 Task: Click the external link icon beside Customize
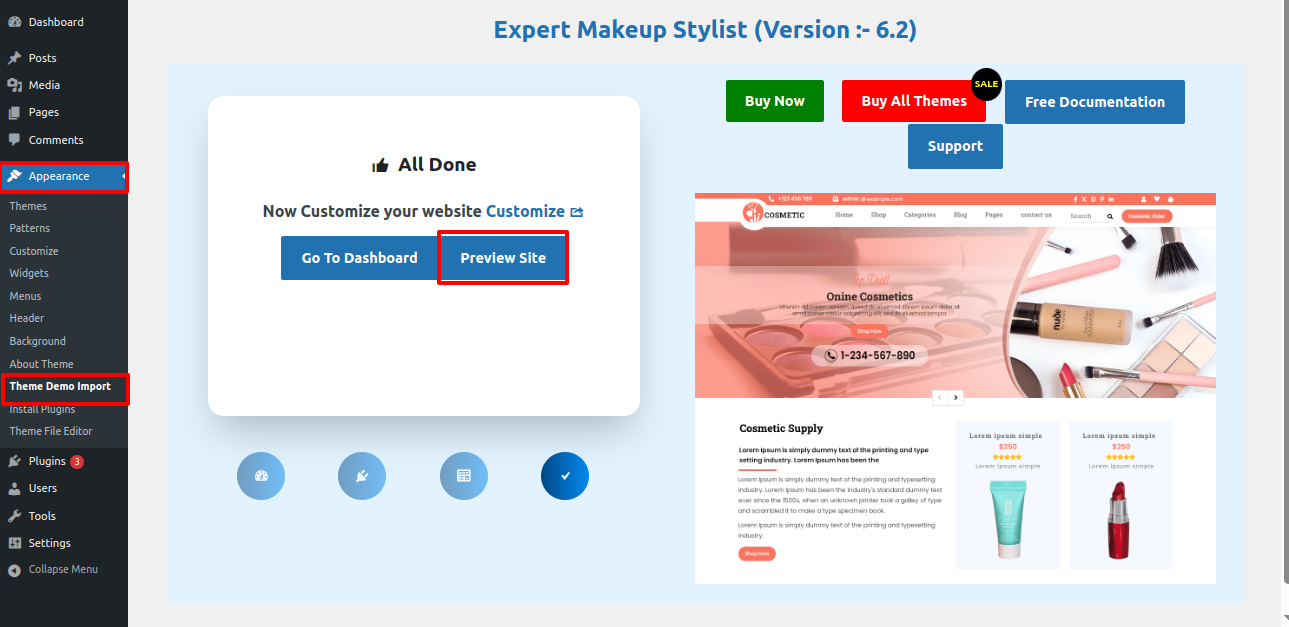tap(577, 212)
